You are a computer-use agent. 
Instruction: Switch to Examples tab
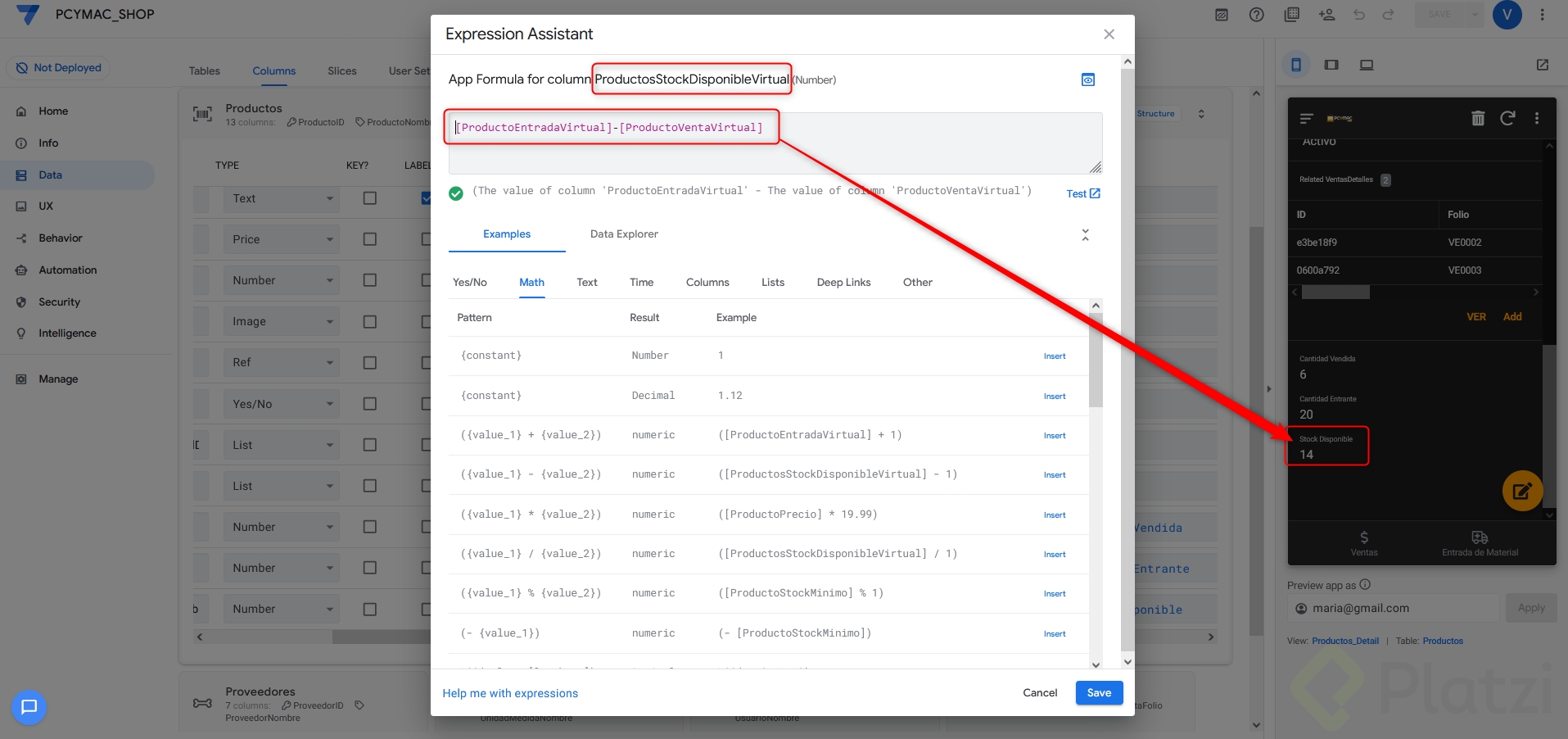coord(507,234)
